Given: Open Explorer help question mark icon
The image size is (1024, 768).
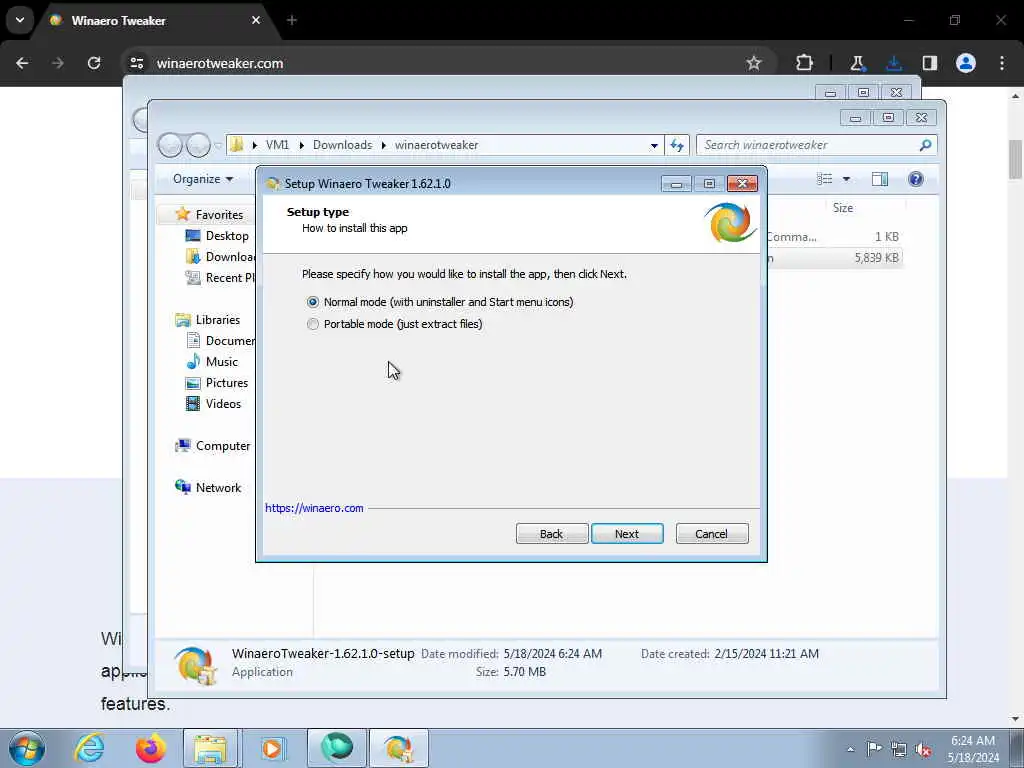Looking at the screenshot, I should click(x=916, y=179).
